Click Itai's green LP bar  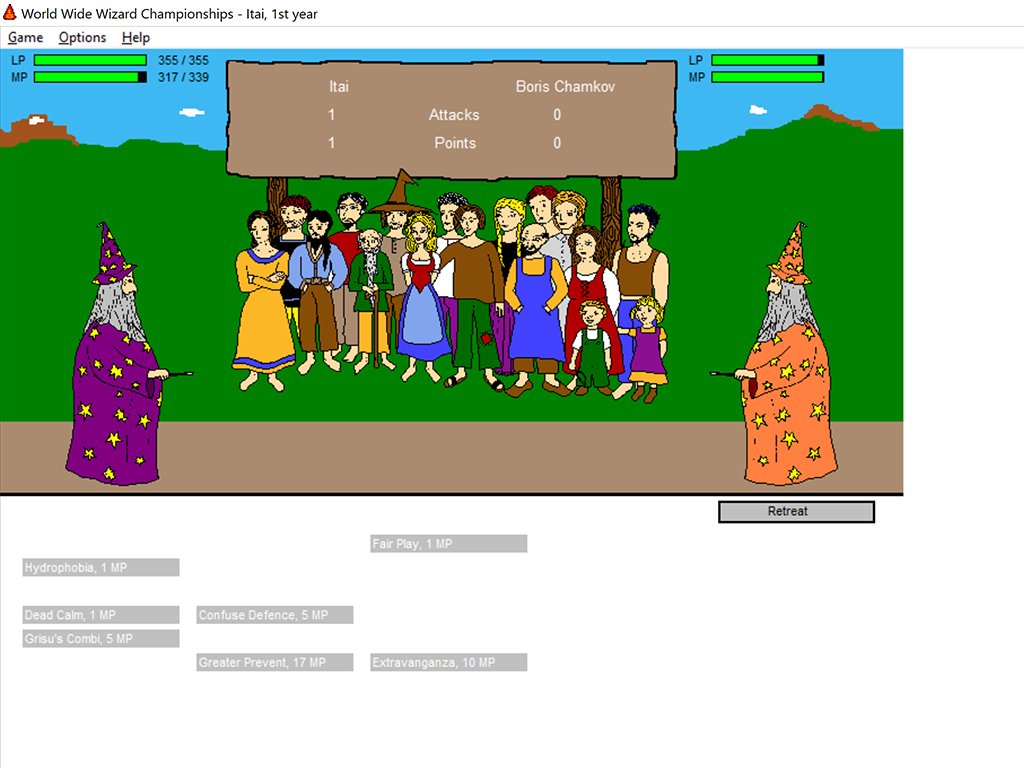click(90, 60)
